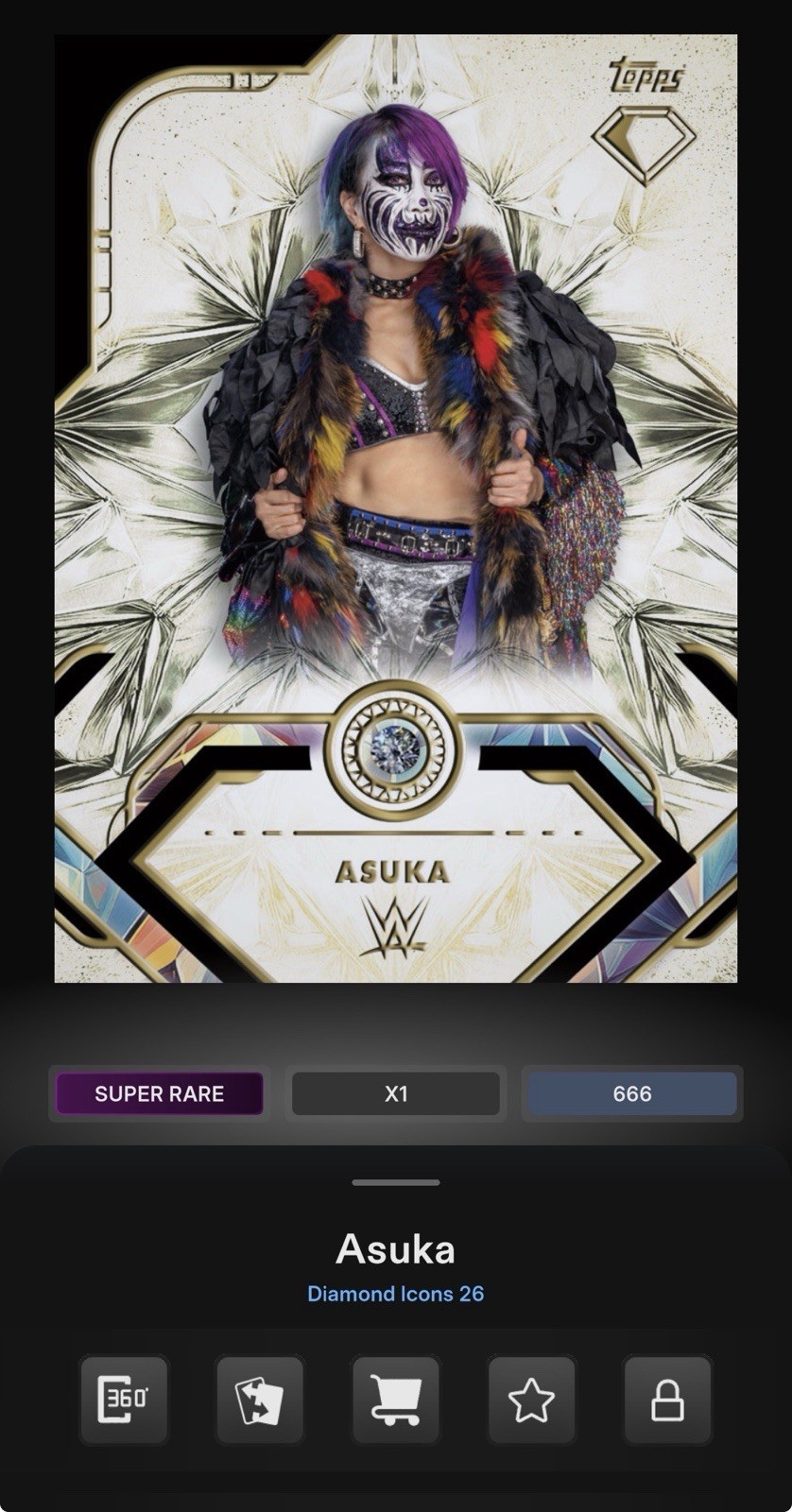
Task: Tap the Asuka title in details panel
Action: (396, 1249)
